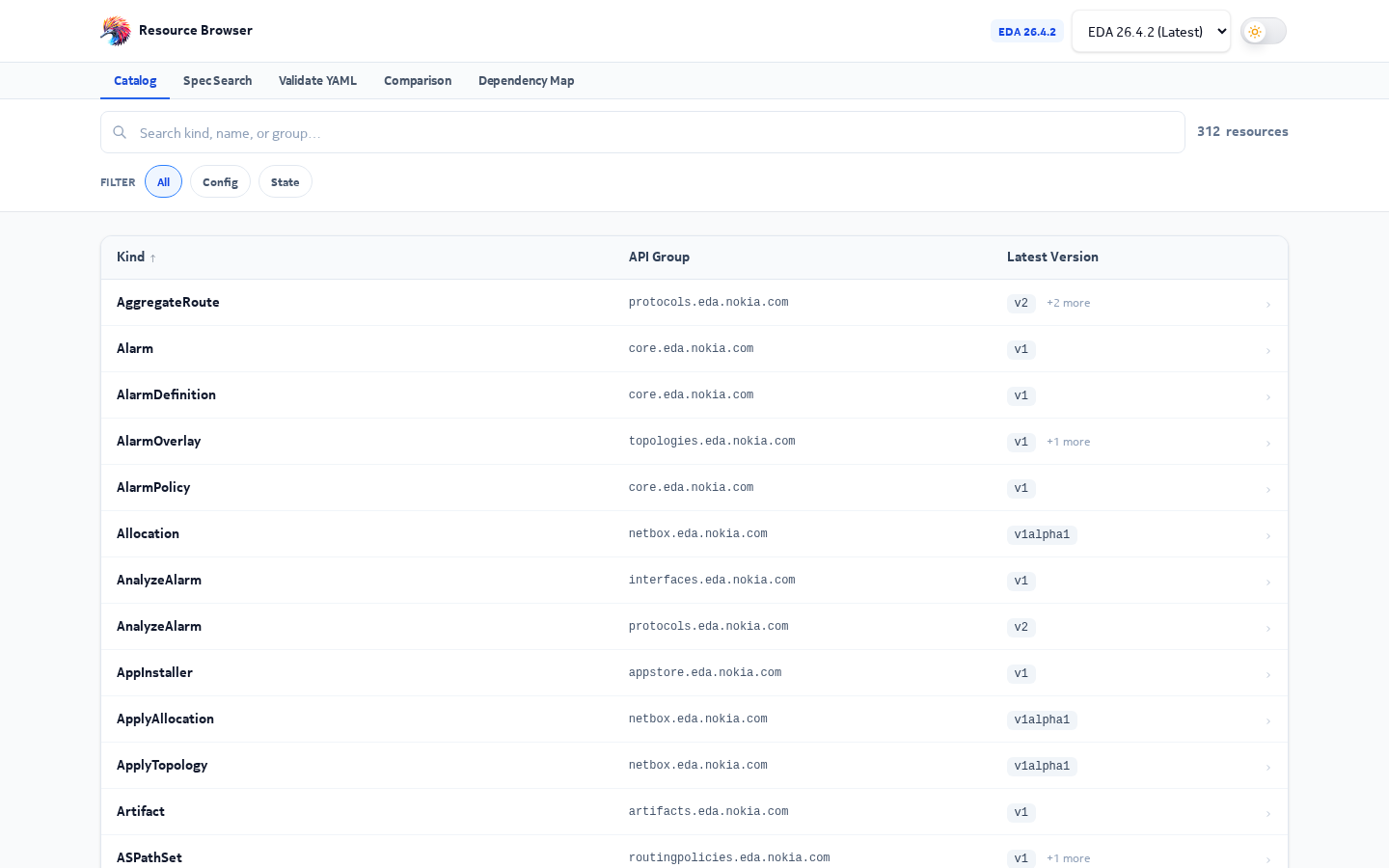This screenshot has width=1389, height=868.
Task: Toggle the light/dark theme switch
Action: point(1264,31)
